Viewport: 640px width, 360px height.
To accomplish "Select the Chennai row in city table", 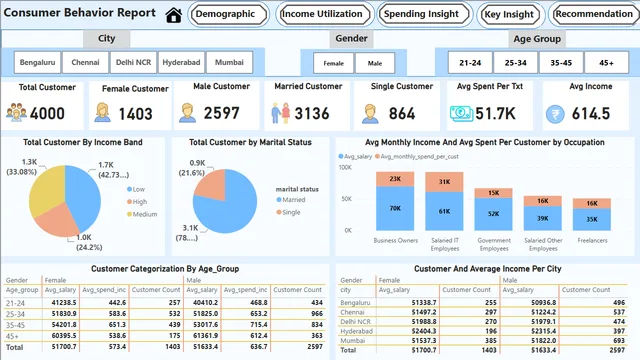I will click(x=482, y=312).
